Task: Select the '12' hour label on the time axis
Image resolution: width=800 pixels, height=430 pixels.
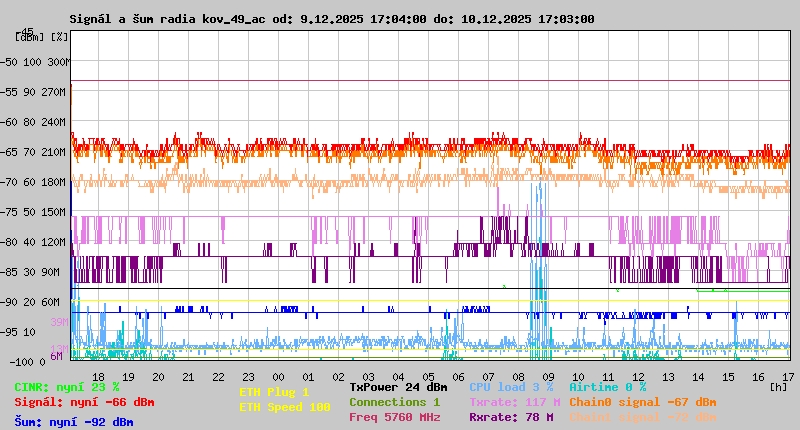Action: 637,376
